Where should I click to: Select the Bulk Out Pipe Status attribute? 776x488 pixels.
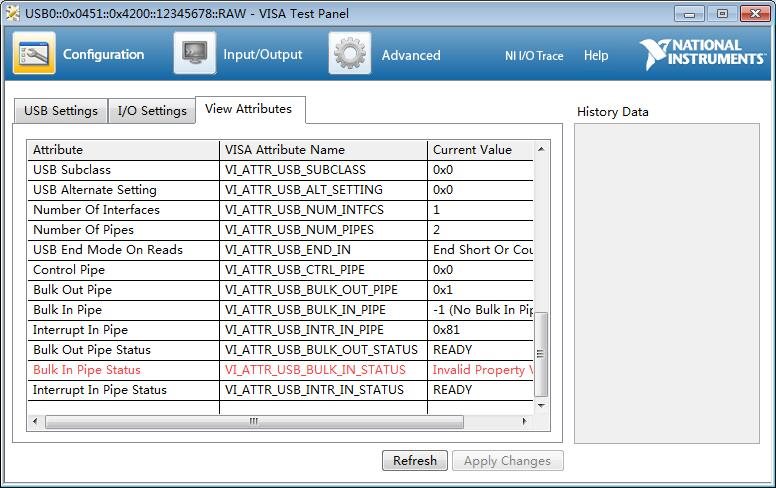(x=123, y=350)
